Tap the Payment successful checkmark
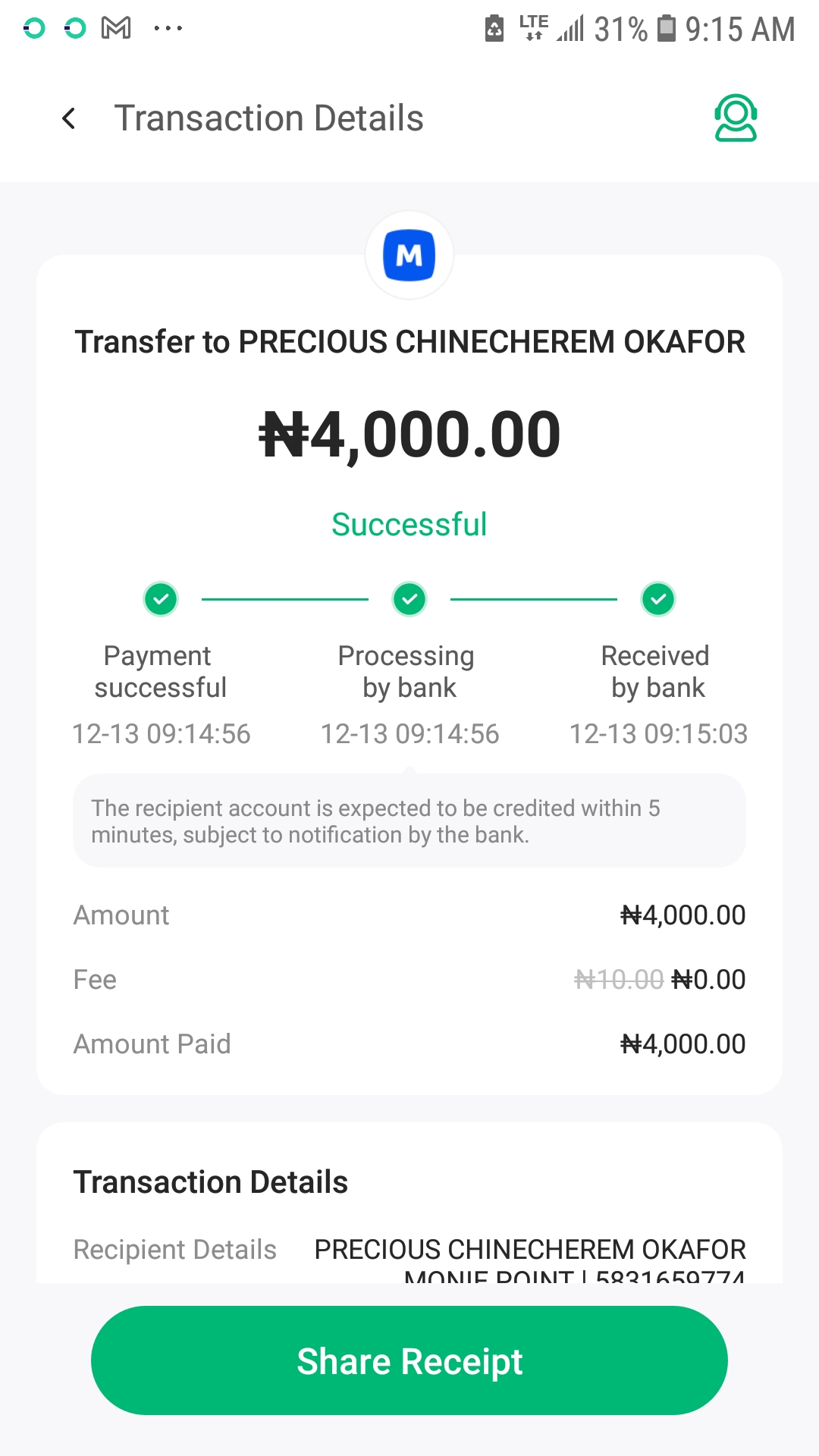The height and width of the screenshot is (1456, 819). 161,599
